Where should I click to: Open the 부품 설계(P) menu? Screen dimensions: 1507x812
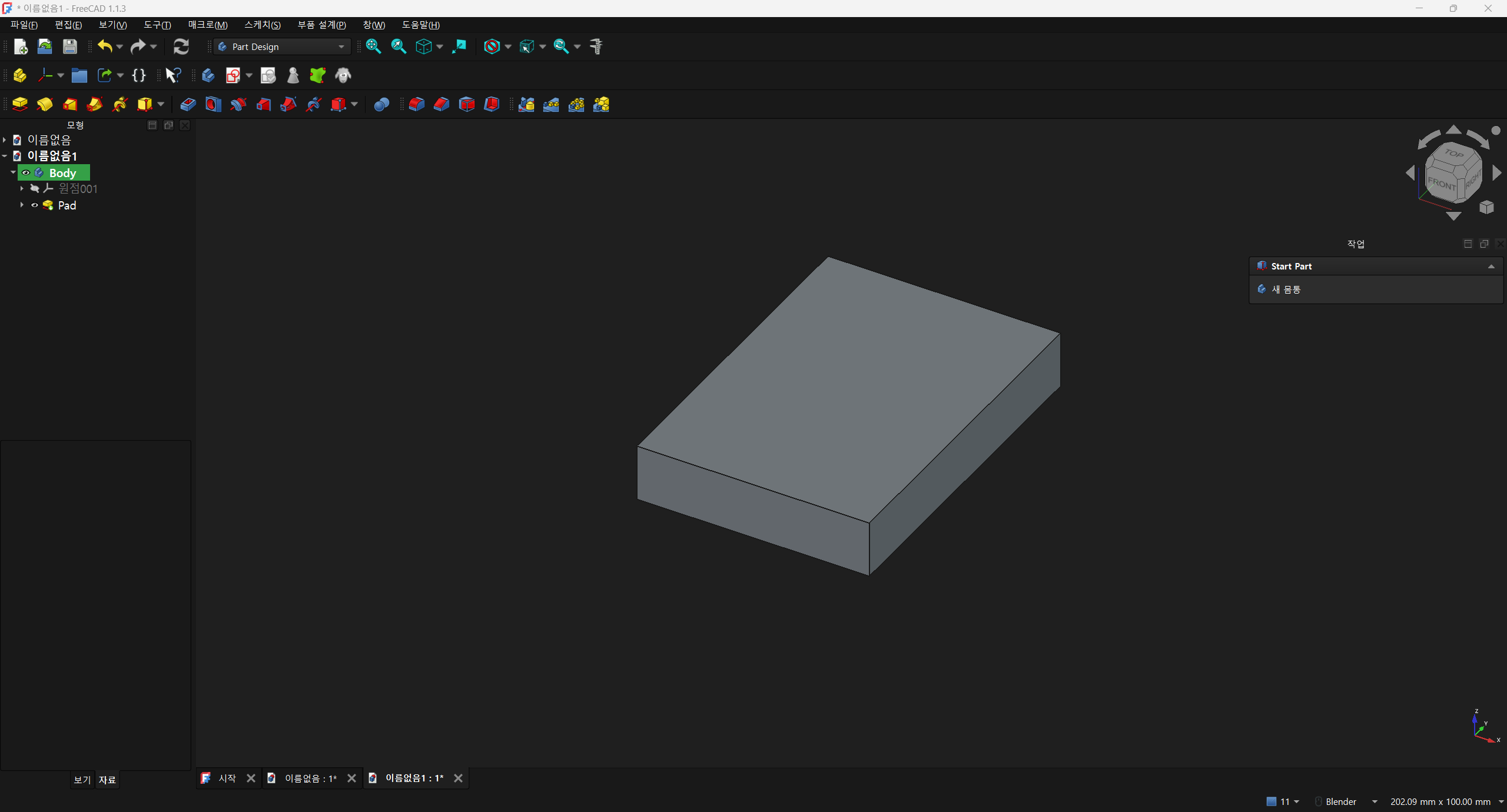point(322,25)
